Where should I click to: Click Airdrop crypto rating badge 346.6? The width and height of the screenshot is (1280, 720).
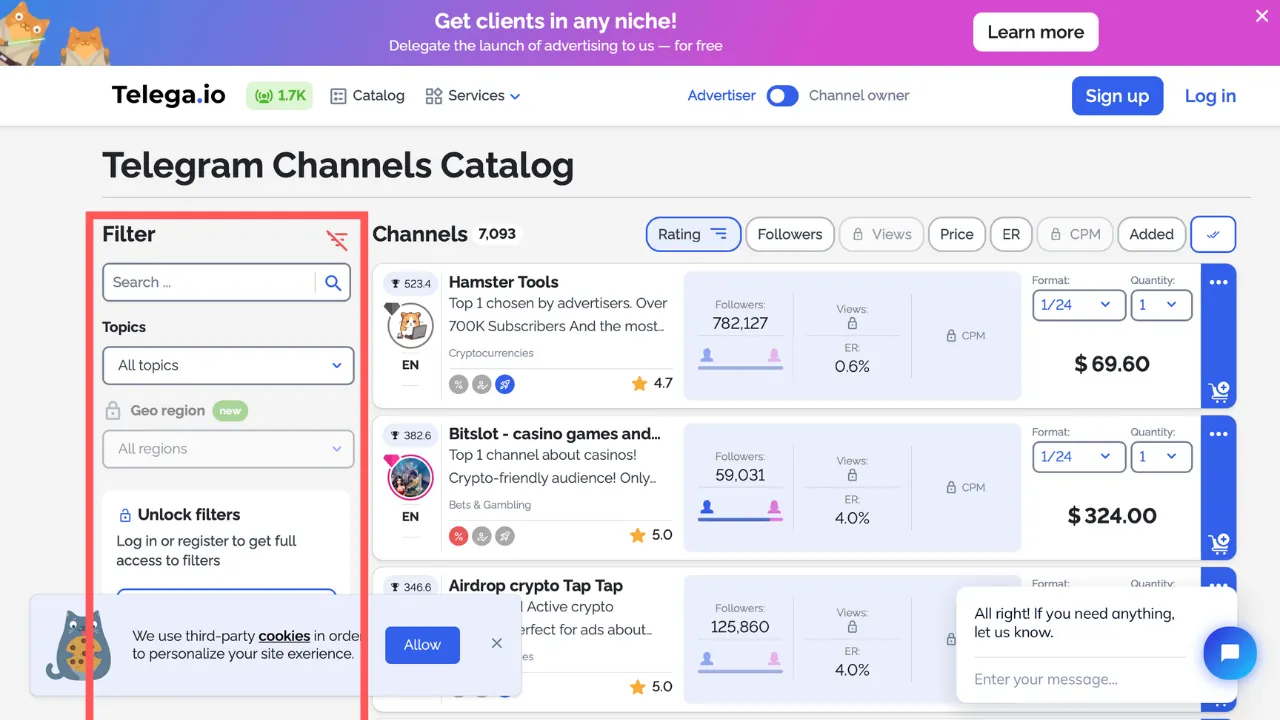click(x=411, y=588)
